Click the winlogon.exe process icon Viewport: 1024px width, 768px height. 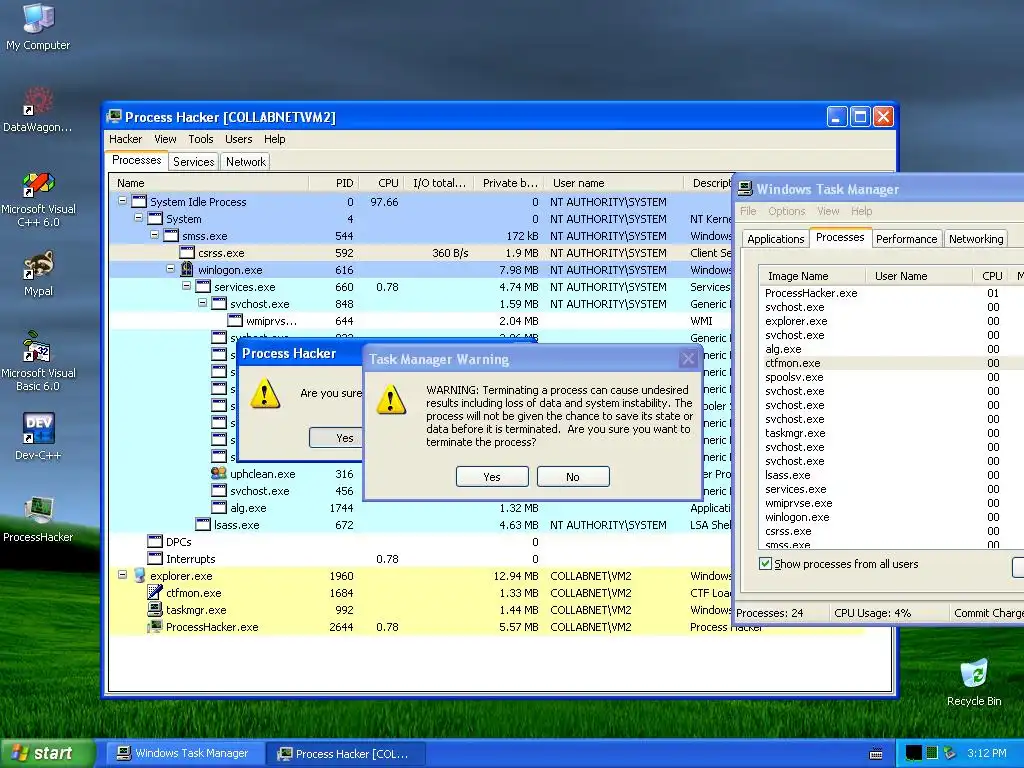click(x=187, y=270)
